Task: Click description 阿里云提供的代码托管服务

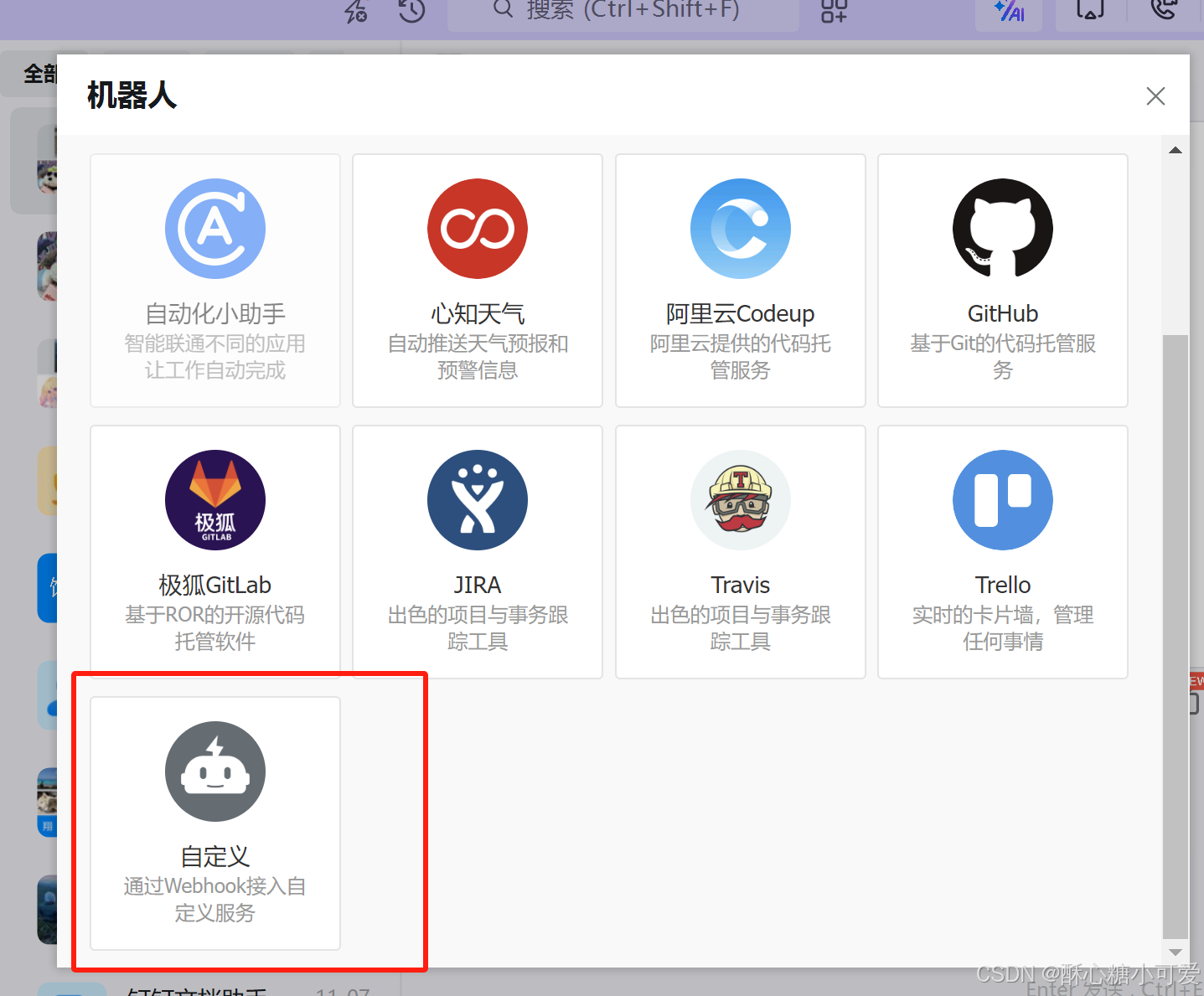Action: [x=741, y=357]
